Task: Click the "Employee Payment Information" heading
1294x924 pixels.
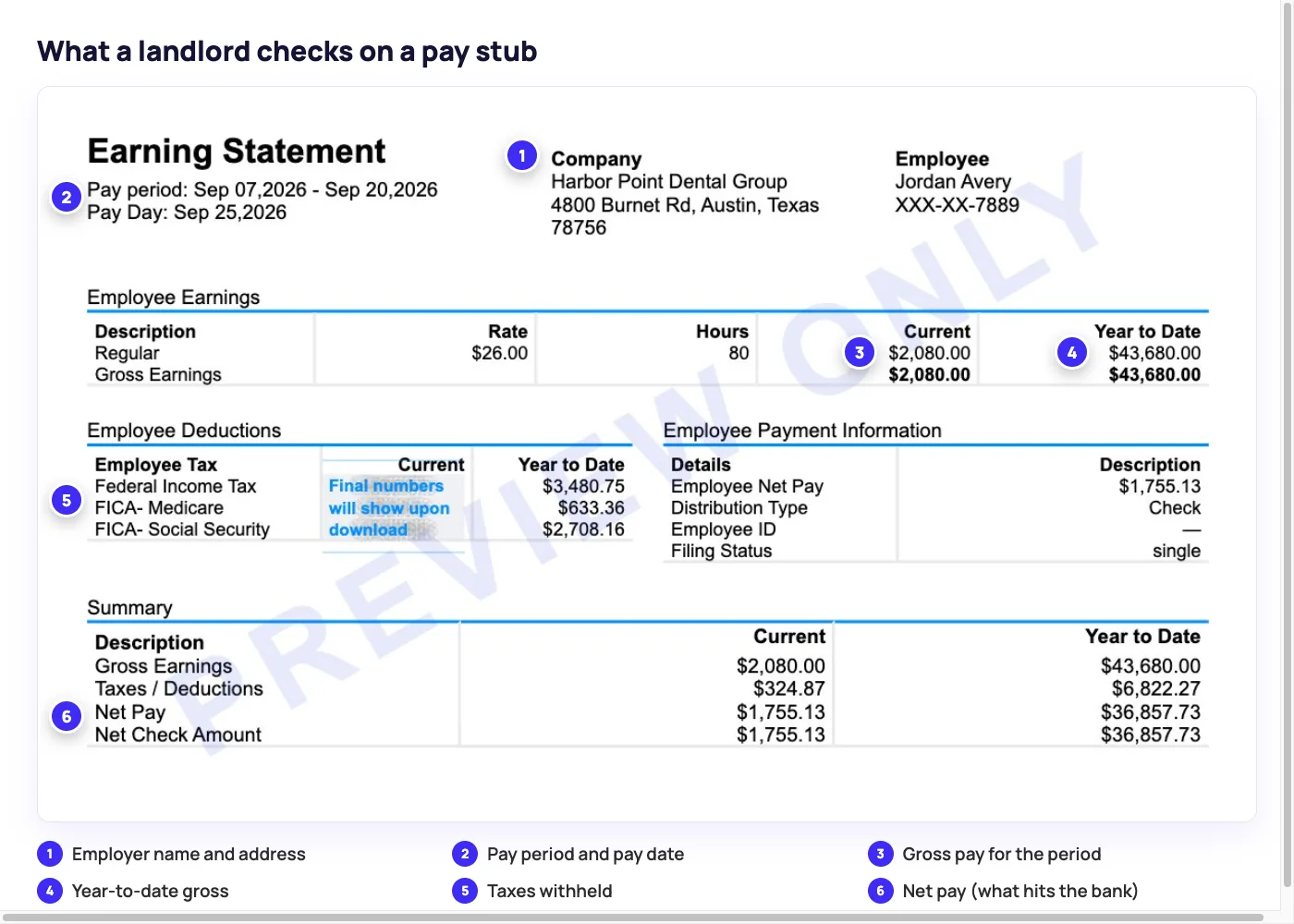Action: coord(802,431)
